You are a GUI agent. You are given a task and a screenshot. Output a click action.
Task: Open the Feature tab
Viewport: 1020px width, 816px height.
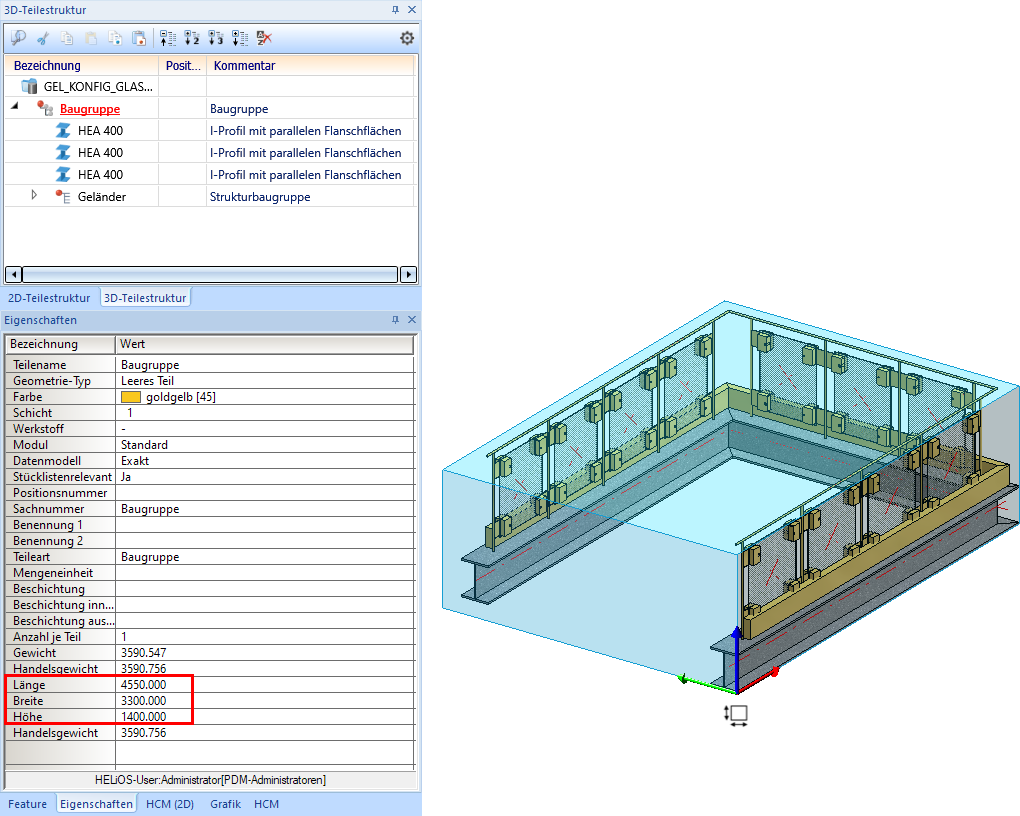tap(28, 804)
